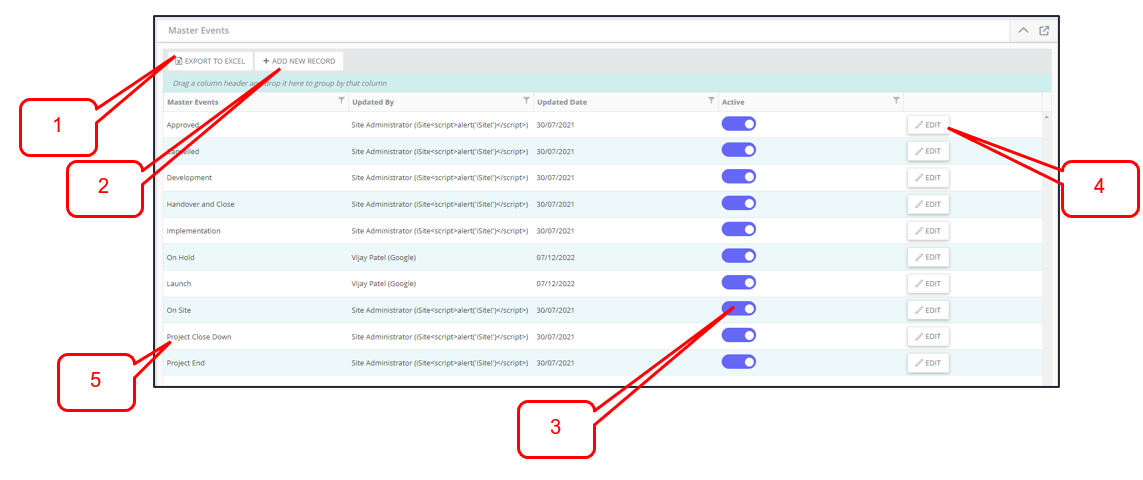This screenshot has height=480, width=1143.
Task: Toggle Active switch for Handover and Close
Action: coord(738,203)
